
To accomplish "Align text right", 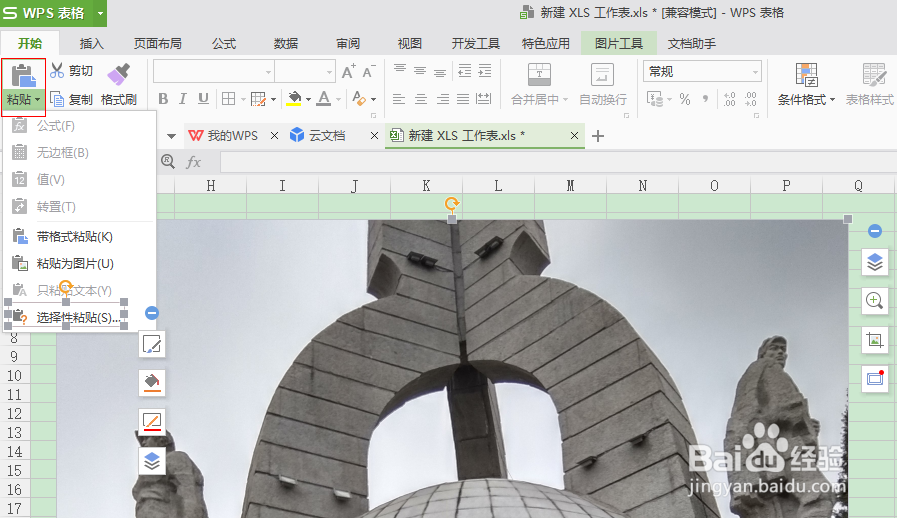I will tap(443, 99).
